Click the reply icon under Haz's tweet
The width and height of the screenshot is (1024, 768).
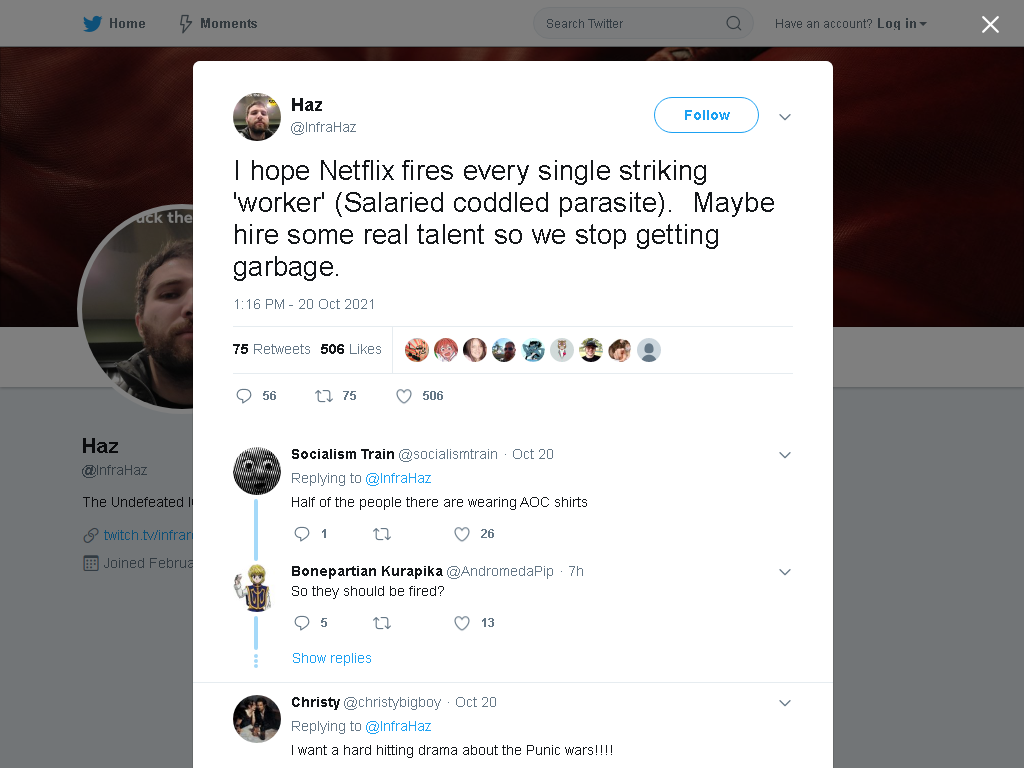(x=244, y=396)
